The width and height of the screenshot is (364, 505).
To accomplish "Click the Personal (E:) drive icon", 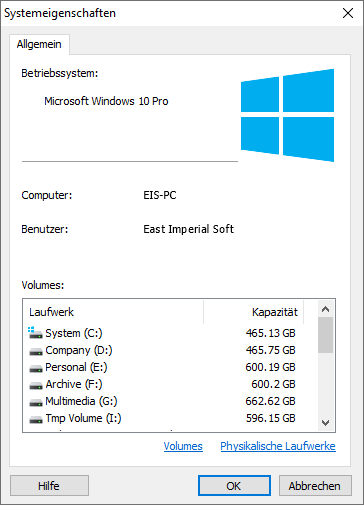I will click(36, 368).
